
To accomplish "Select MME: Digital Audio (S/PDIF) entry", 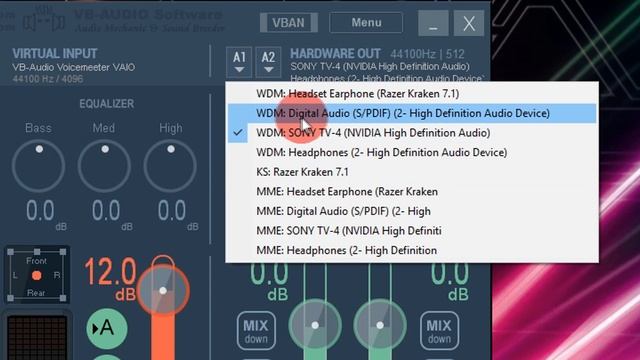I will pyautogui.click(x=412, y=211).
